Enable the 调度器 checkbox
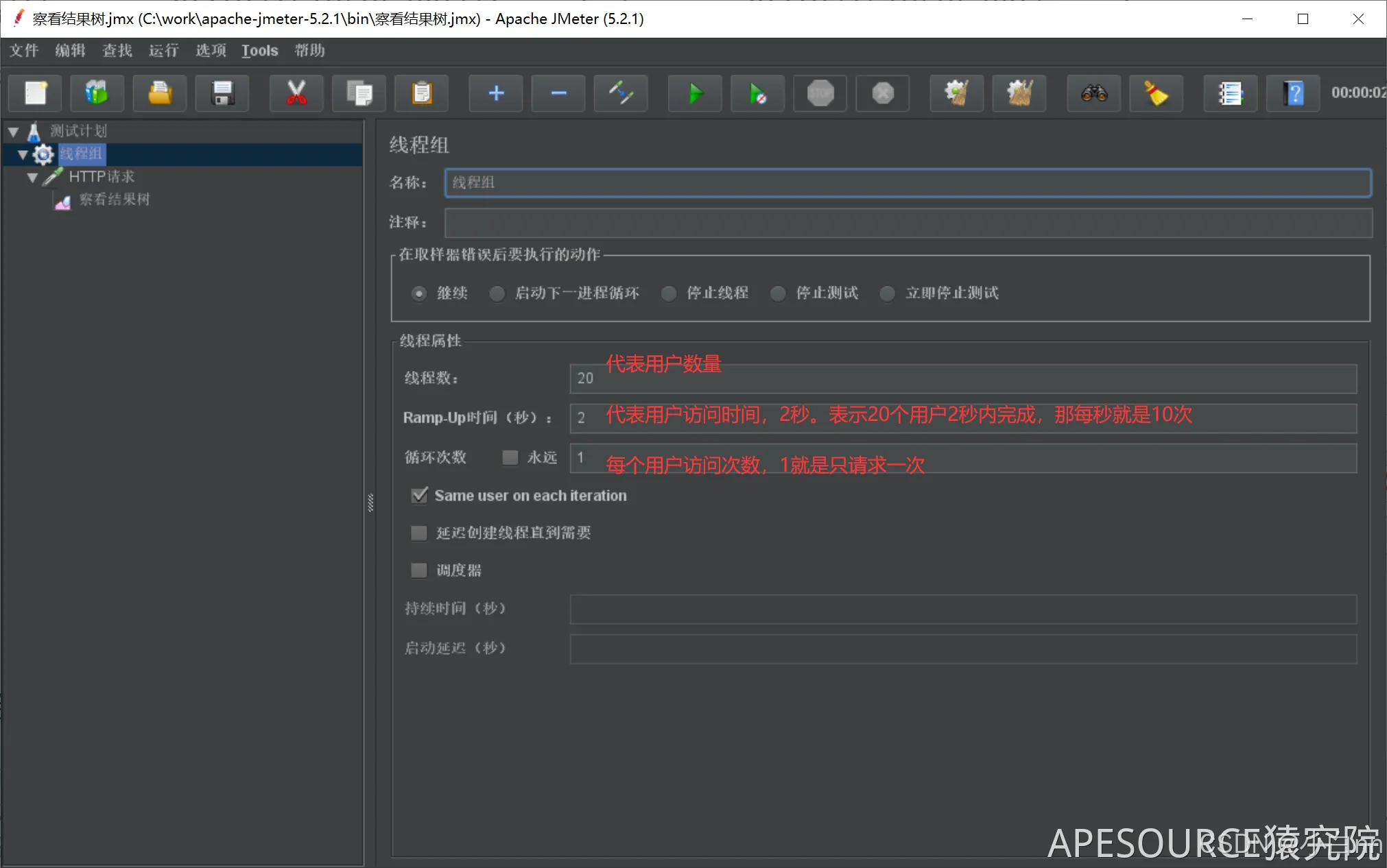 (419, 570)
